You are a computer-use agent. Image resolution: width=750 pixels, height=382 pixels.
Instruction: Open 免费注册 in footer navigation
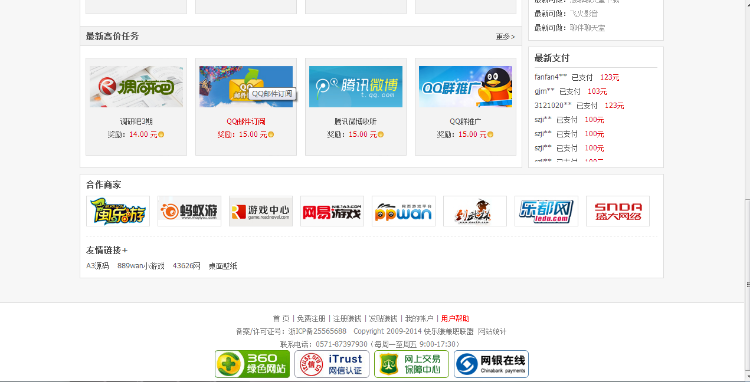pos(311,318)
